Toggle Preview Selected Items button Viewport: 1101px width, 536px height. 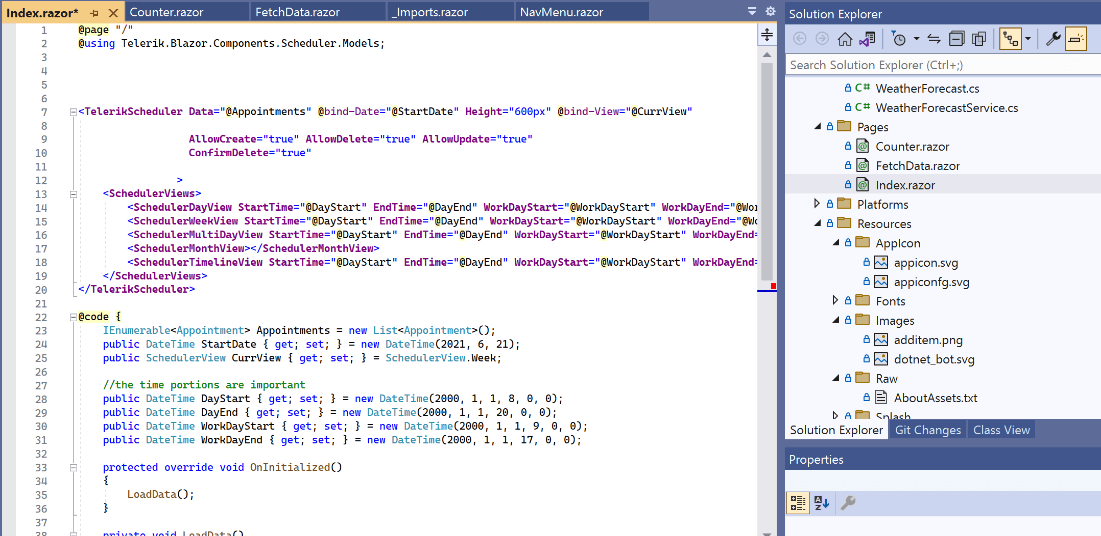(1076, 39)
